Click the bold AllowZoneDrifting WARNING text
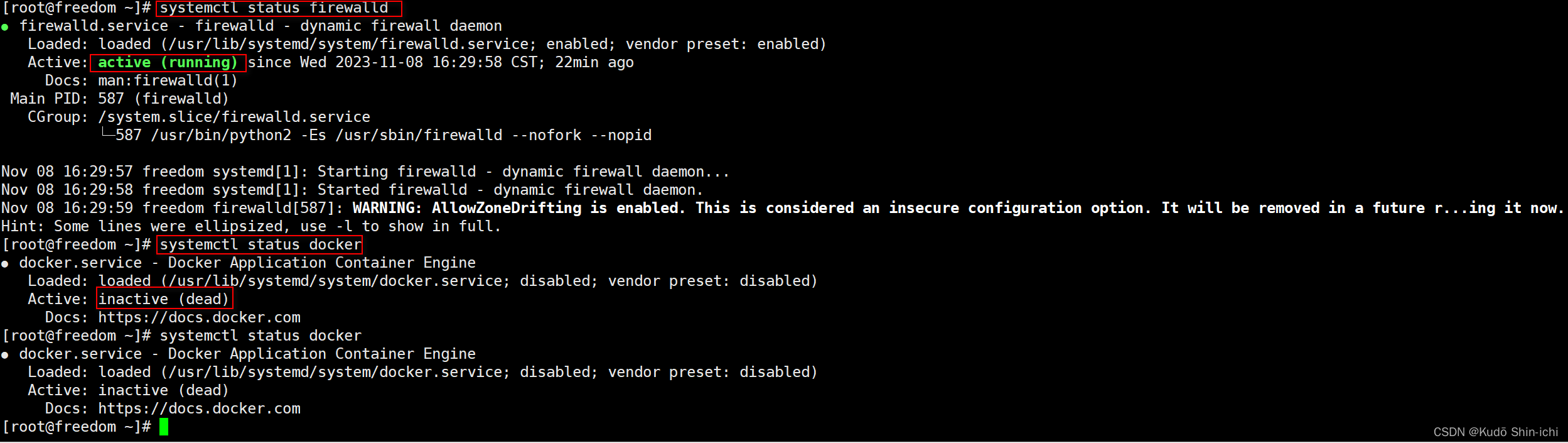1568x443 pixels. 956,208
